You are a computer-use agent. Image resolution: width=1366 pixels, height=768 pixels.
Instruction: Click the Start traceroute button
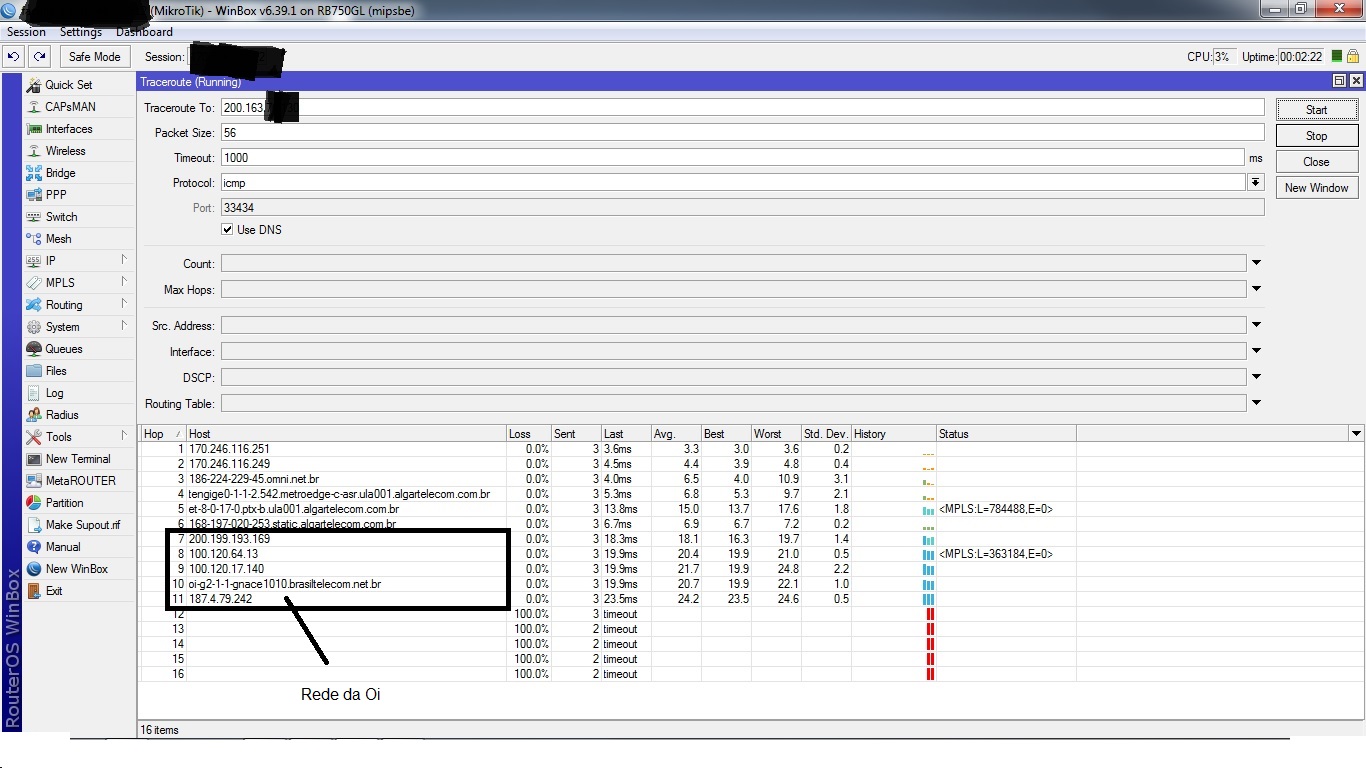(x=1317, y=110)
